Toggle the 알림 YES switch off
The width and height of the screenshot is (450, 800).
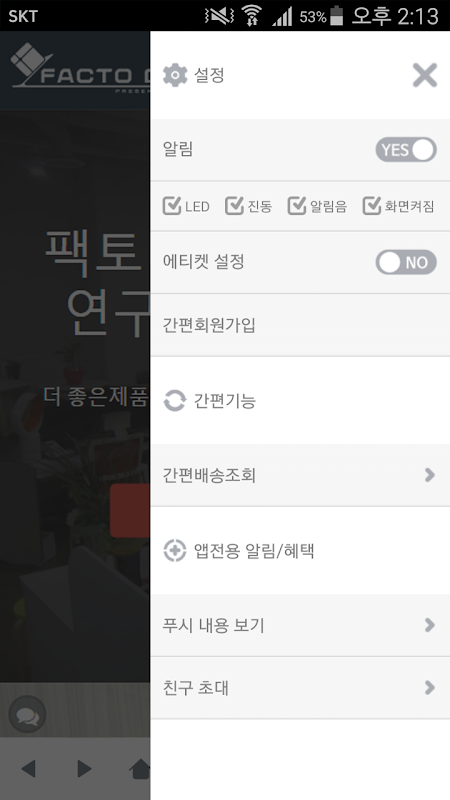pos(406,149)
